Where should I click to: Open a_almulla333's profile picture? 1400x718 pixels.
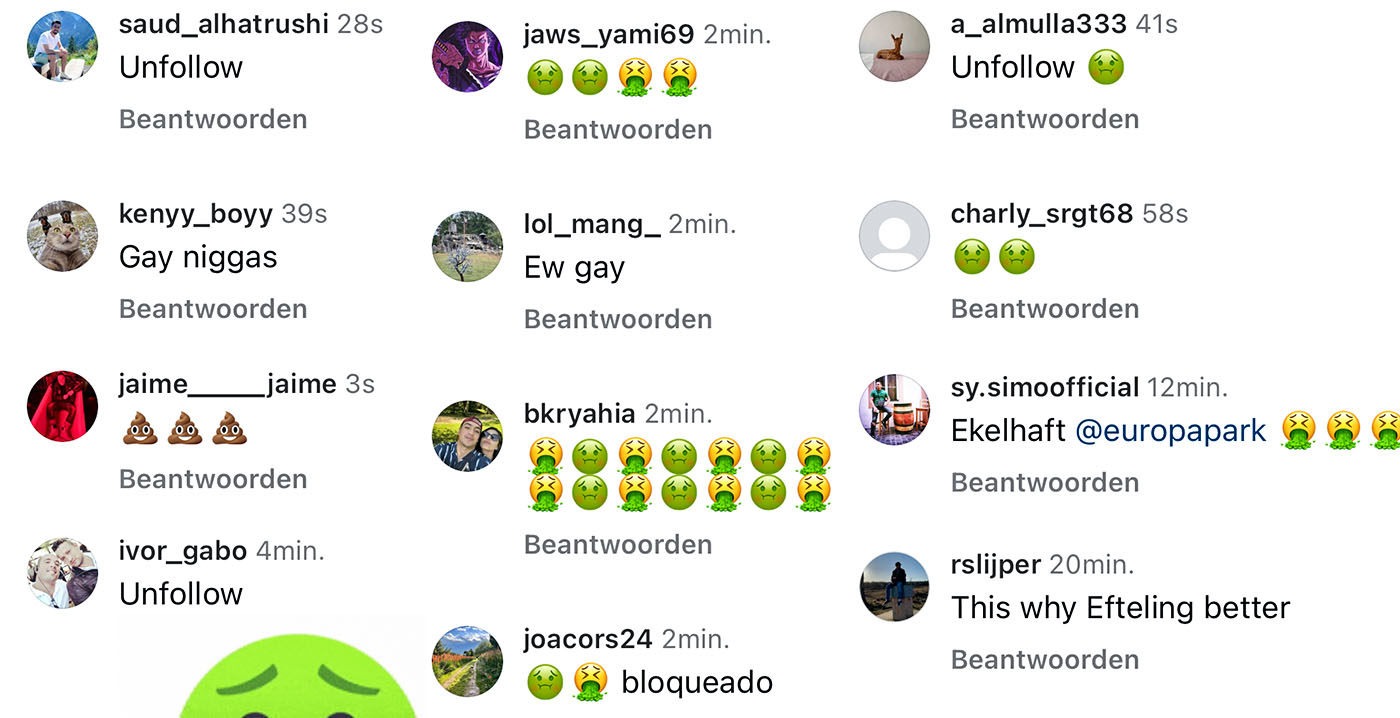(895, 46)
